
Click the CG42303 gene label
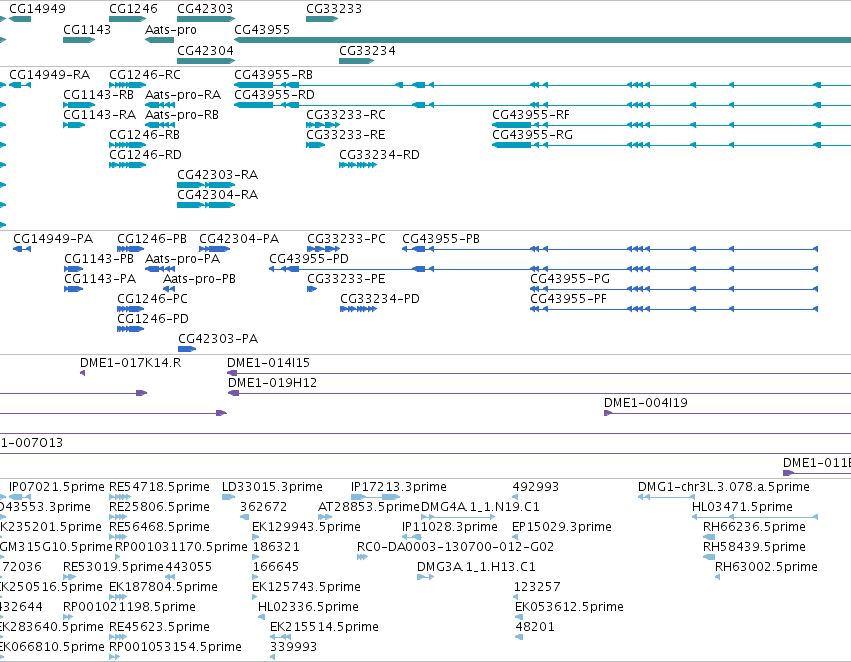click(205, 9)
